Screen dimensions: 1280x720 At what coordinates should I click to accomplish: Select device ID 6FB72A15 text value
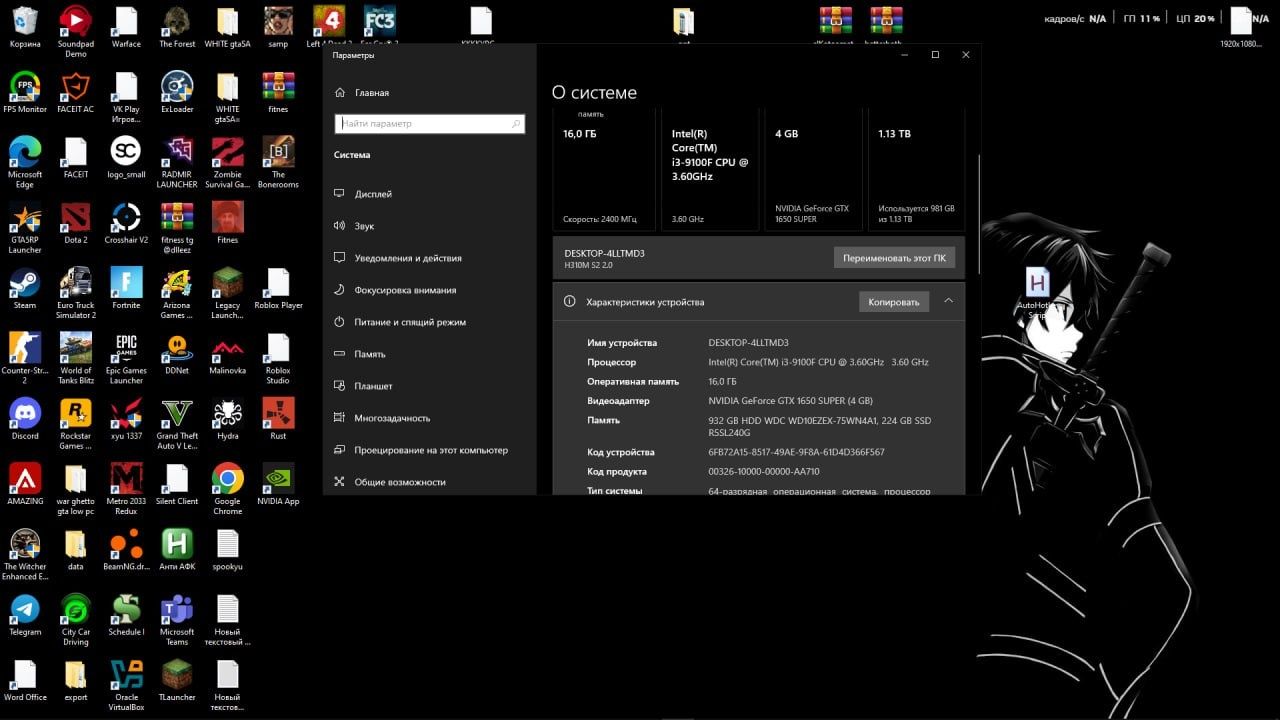pos(796,452)
